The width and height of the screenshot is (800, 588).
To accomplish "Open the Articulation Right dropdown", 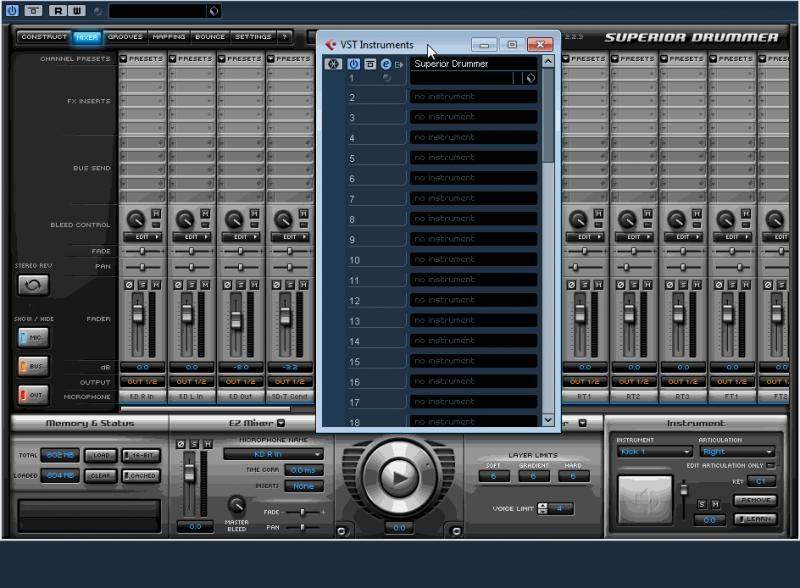I will [737, 452].
